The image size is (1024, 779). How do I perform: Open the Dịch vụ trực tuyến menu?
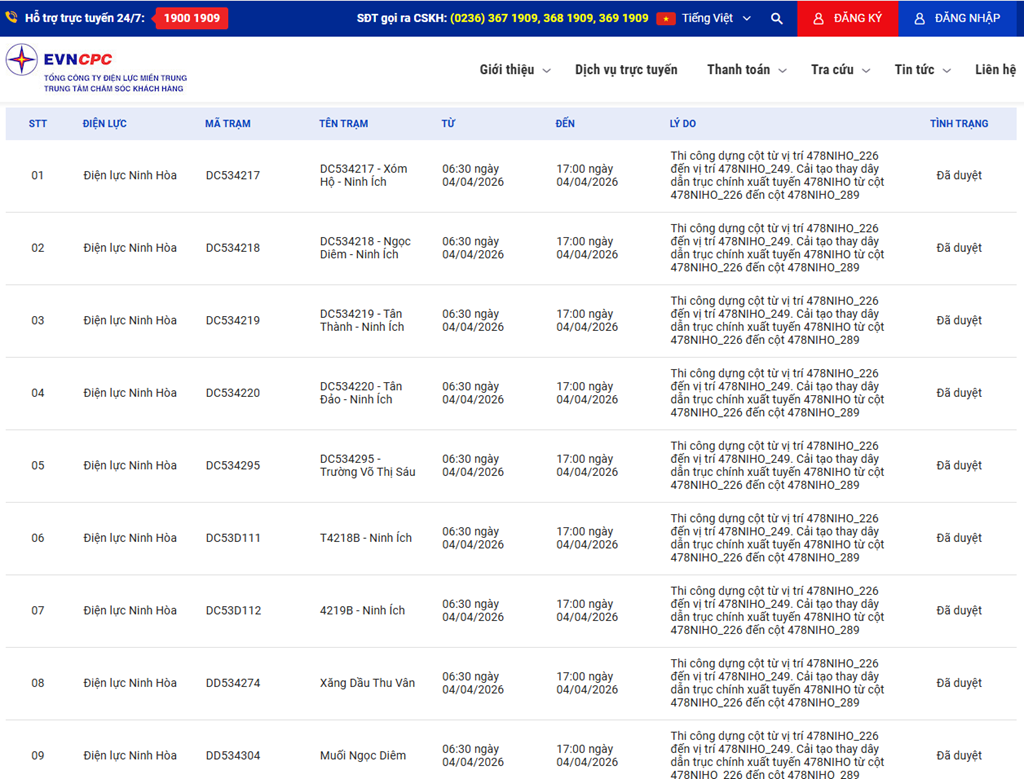coord(626,70)
